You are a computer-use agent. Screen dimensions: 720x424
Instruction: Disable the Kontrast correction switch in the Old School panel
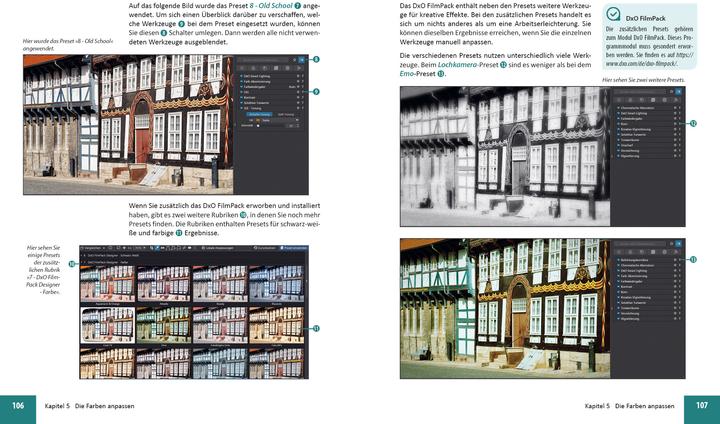tap(298, 97)
